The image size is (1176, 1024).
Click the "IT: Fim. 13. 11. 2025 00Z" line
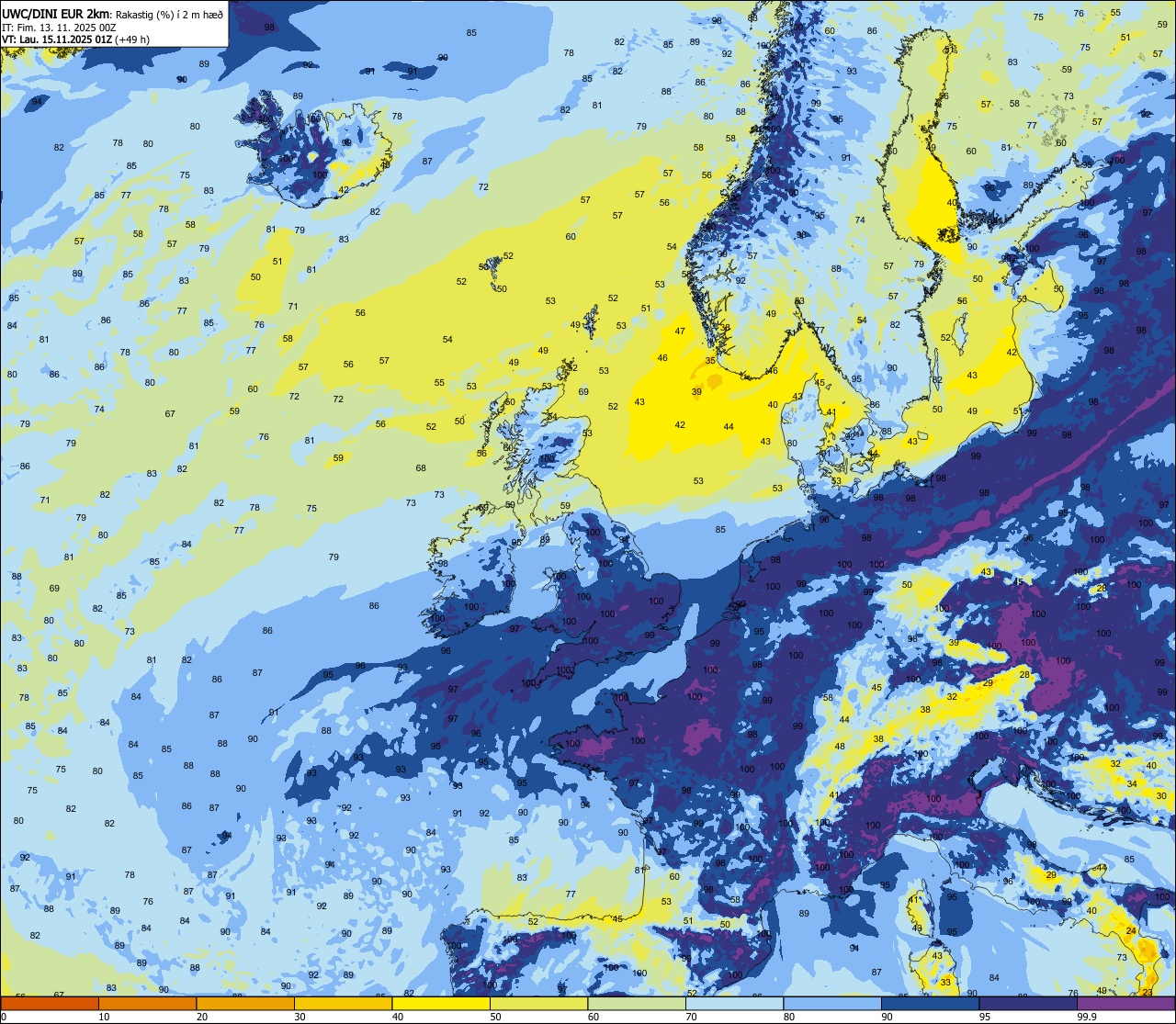point(59,28)
